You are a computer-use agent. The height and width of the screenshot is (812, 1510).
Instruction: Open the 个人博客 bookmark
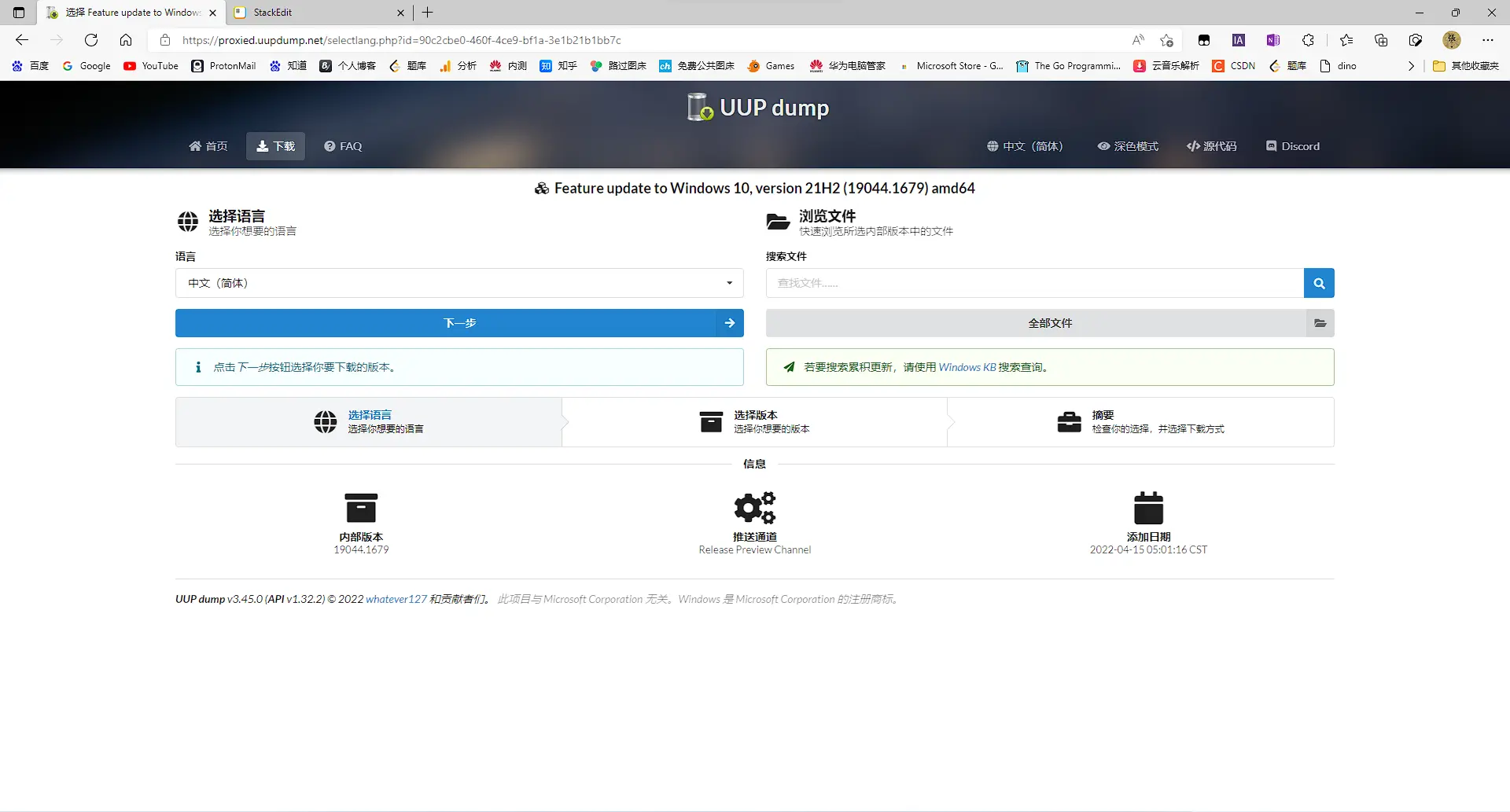click(x=348, y=66)
